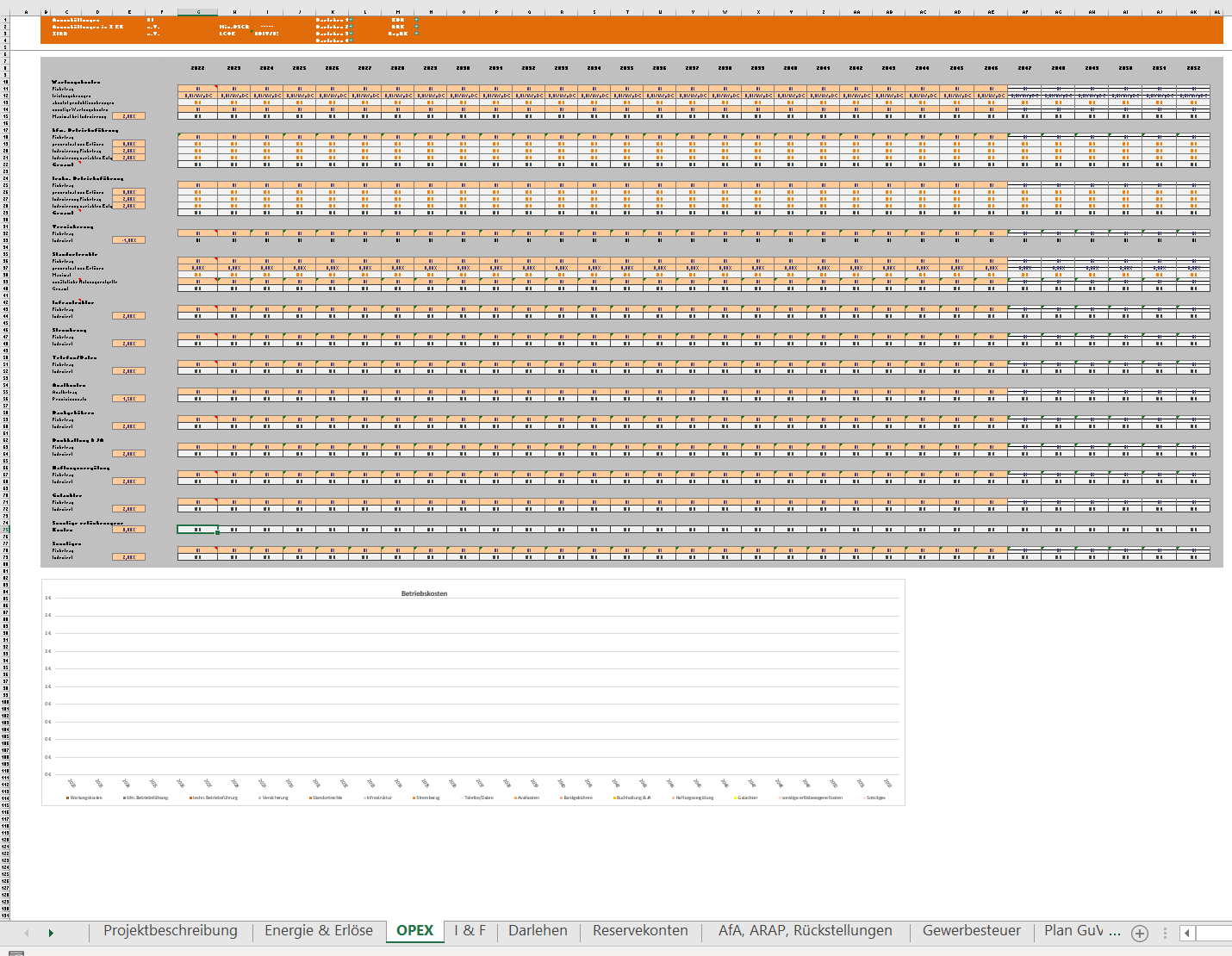The image size is (1232, 956).
Task: Go to the Darlehen sheet
Action: [x=538, y=931]
